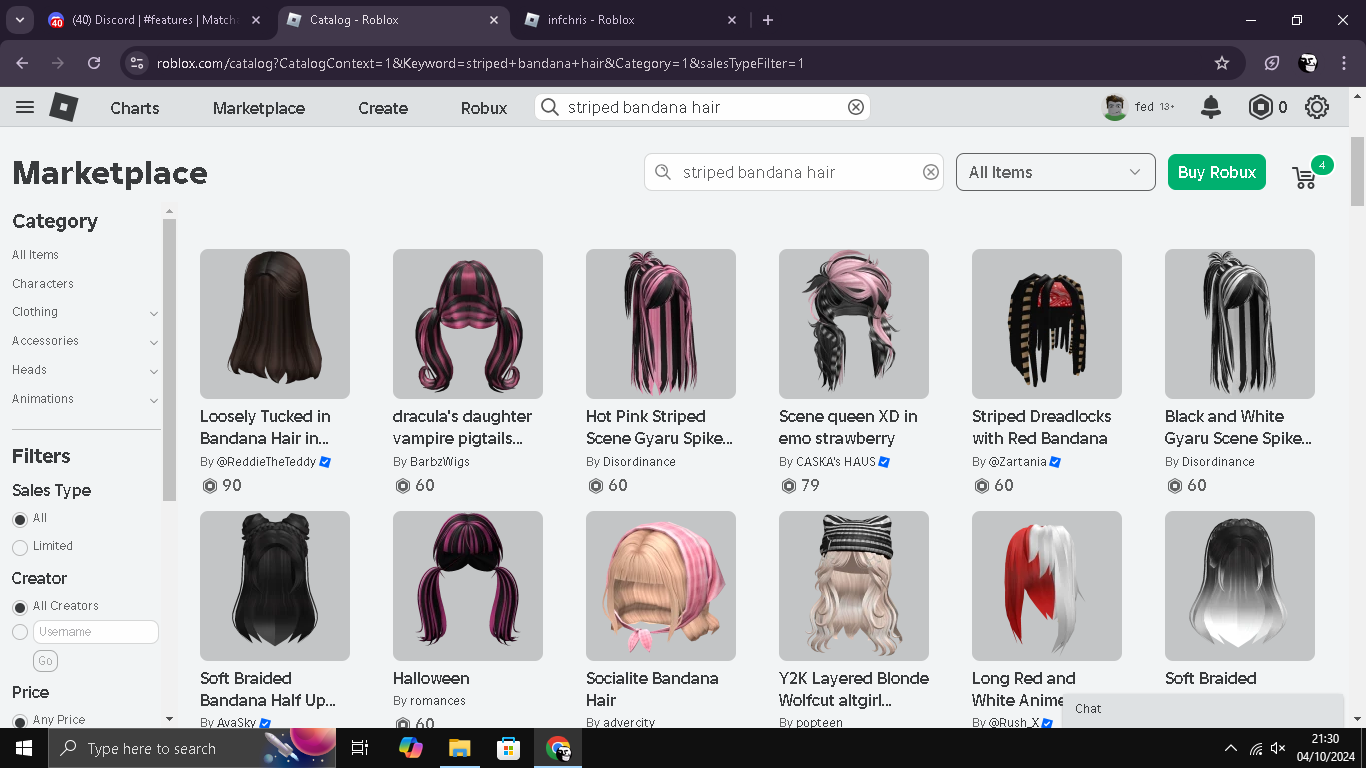This screenshot has height=768, width=1366.
Task: Open the Roblox hamburger navigation menu
Action: point(25,108)
